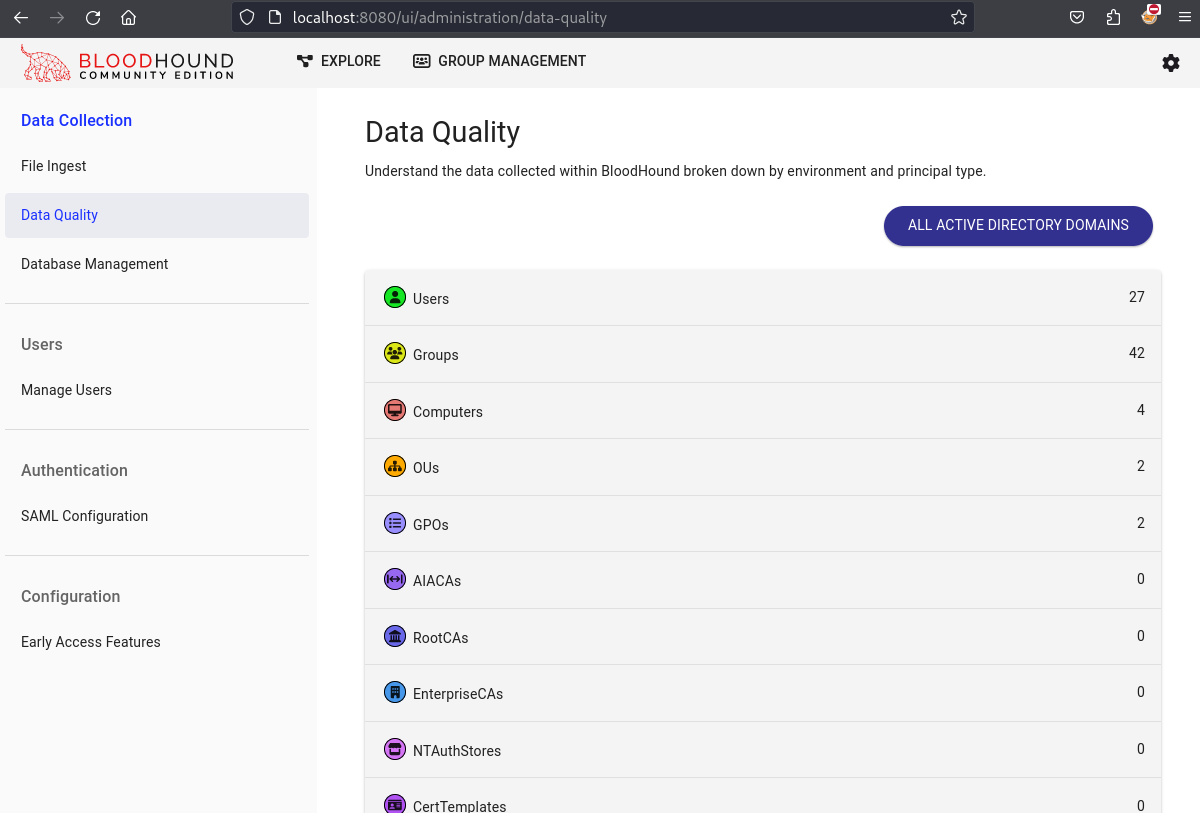Open the settings gear menu

pyautogui.click(x=1171, y=63)
